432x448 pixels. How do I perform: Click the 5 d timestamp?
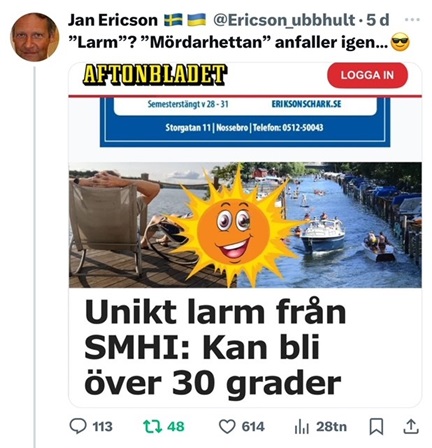(x=378, y=20)
